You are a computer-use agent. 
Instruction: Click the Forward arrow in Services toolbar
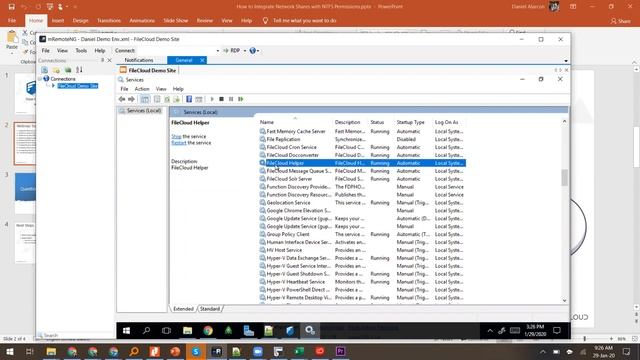pyautogui.click(x=131, y=99)
